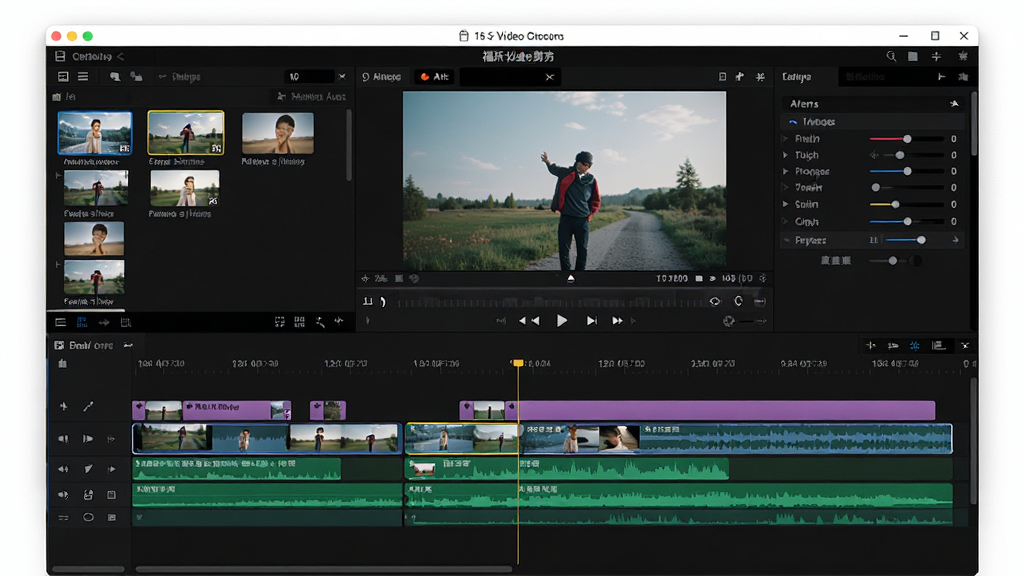Viewport: 1024px width, 576px height.
Task: Click the step-back double-arrow transport button
Action: pos(529,321)
